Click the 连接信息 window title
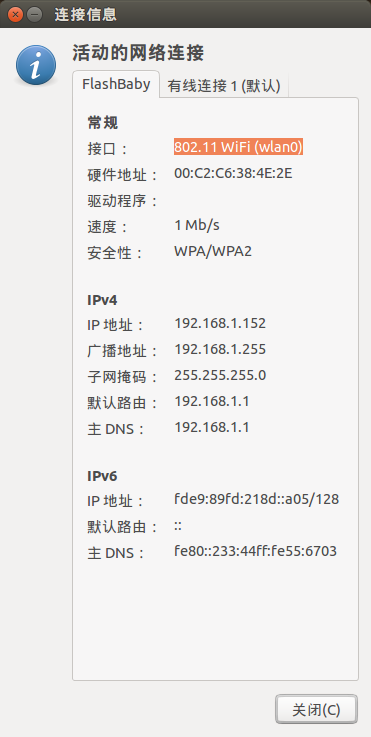 (85, 15)
